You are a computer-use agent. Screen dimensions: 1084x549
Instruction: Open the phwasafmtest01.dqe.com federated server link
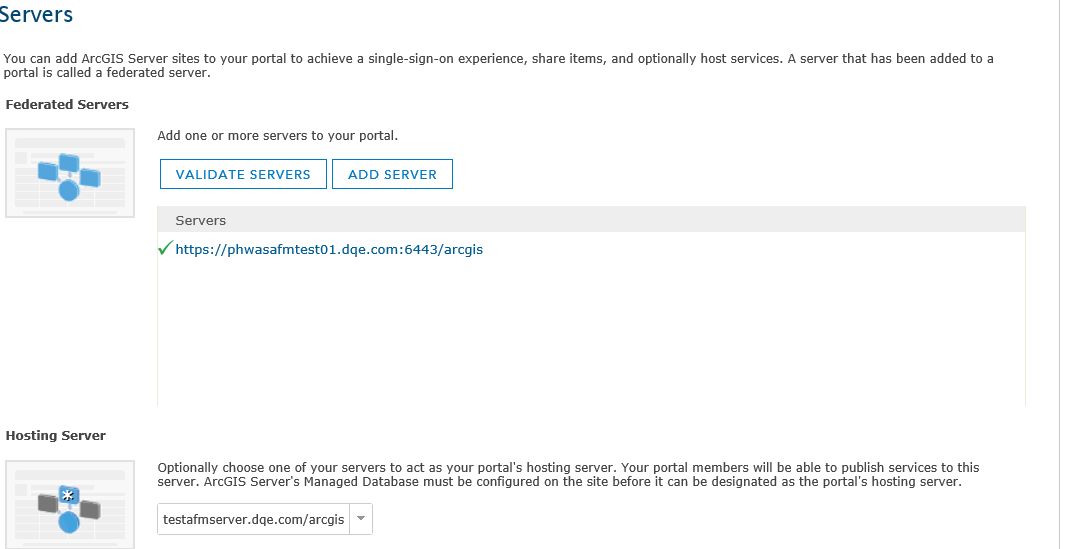tap(329, 250)
